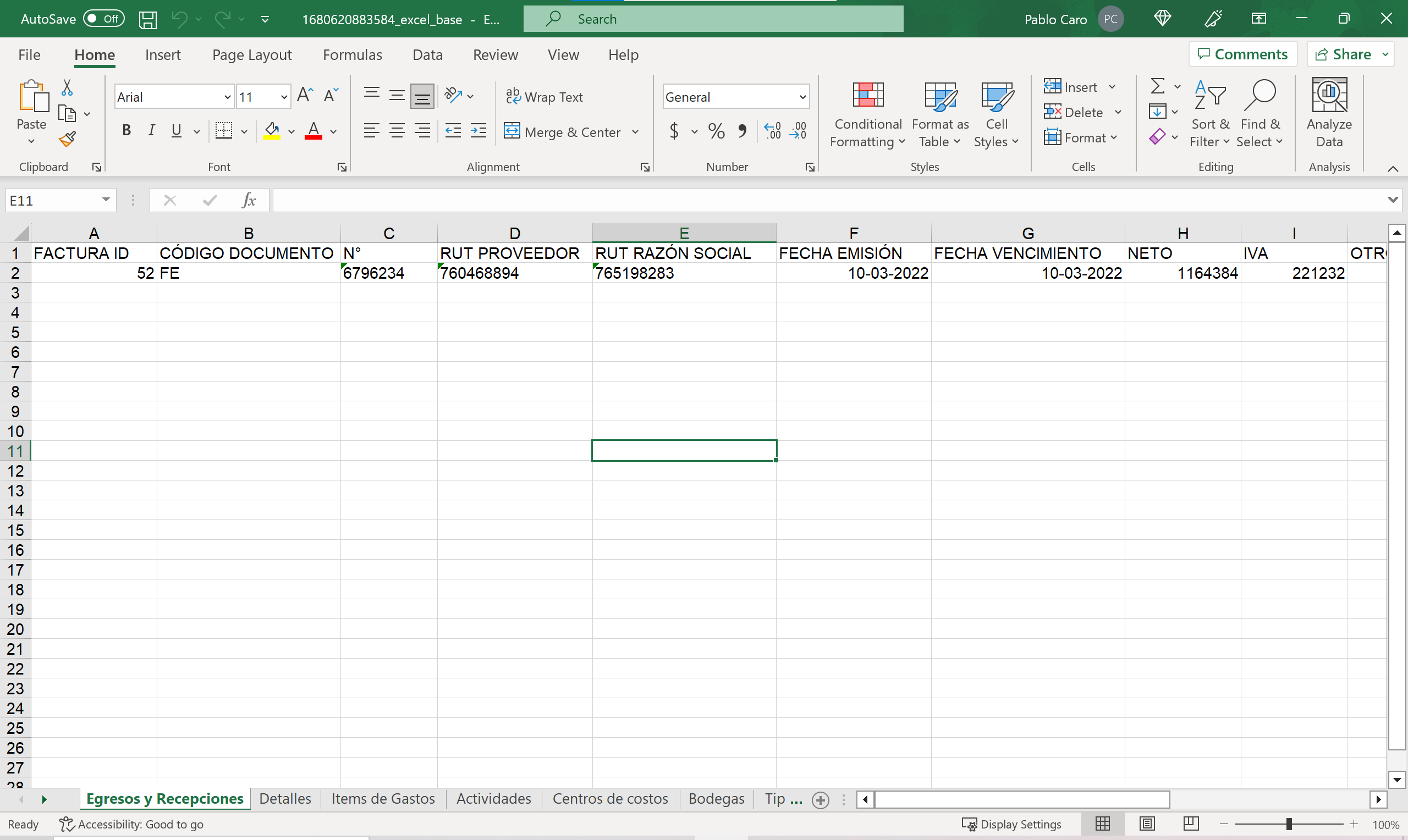Toggle Wrap Text option
The image size is (1408, 840).
544,97
